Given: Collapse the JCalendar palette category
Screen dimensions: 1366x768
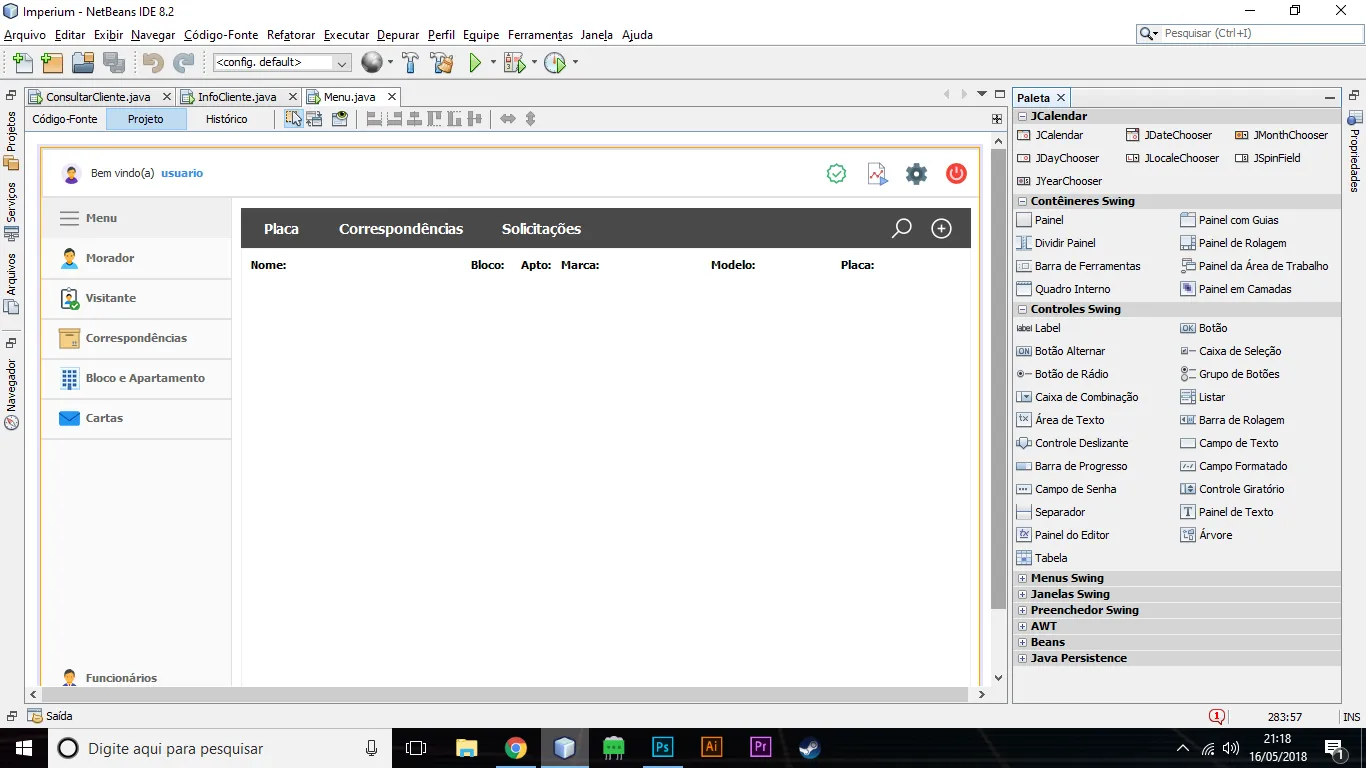Looking at the screenshot, I should [1022, 116].
